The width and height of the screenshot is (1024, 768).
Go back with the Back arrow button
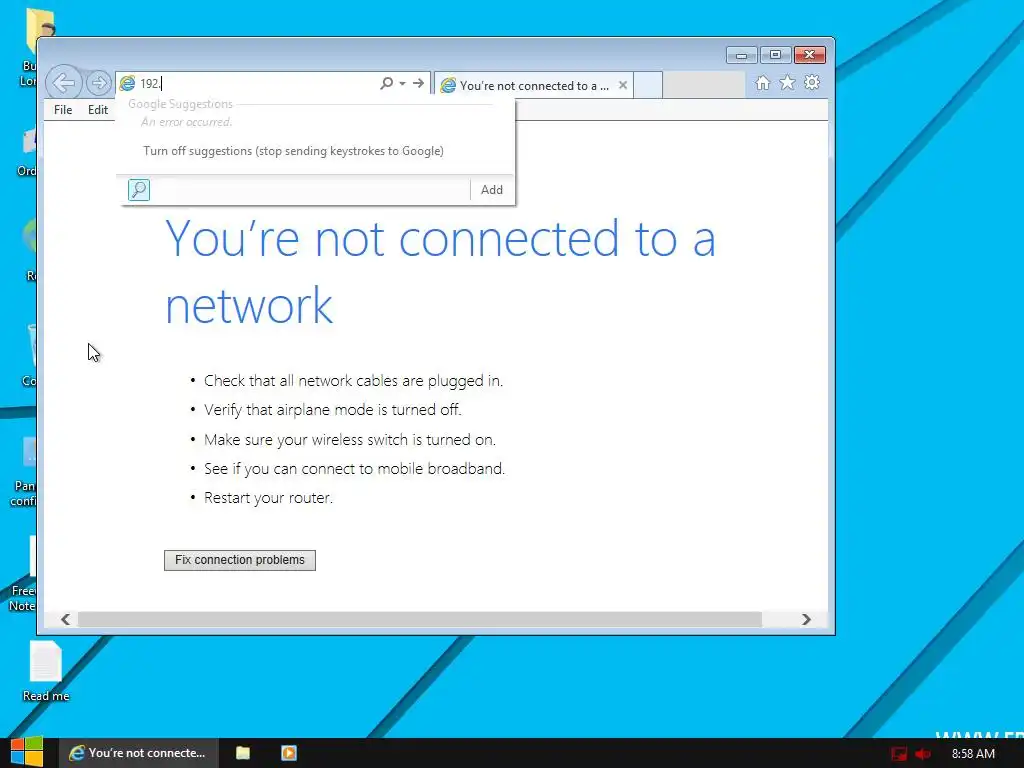click(x=63, y=83)
